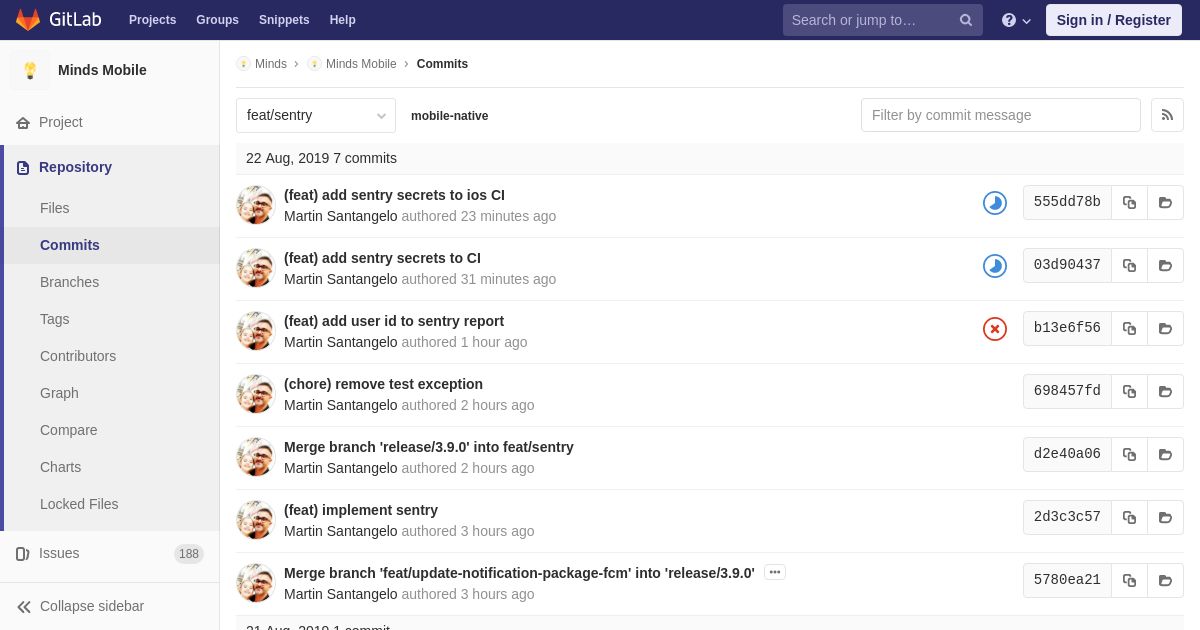Open commit '(chore) remove test exception'

point(383,384)
